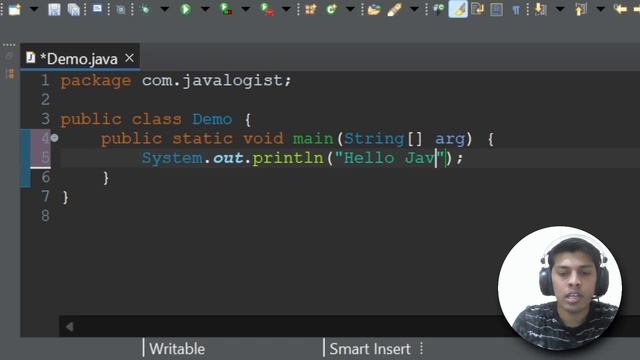Expand the Coverage dropdown arrow
Viewport: 640px width, 360px height.
[x=245, y=9]
